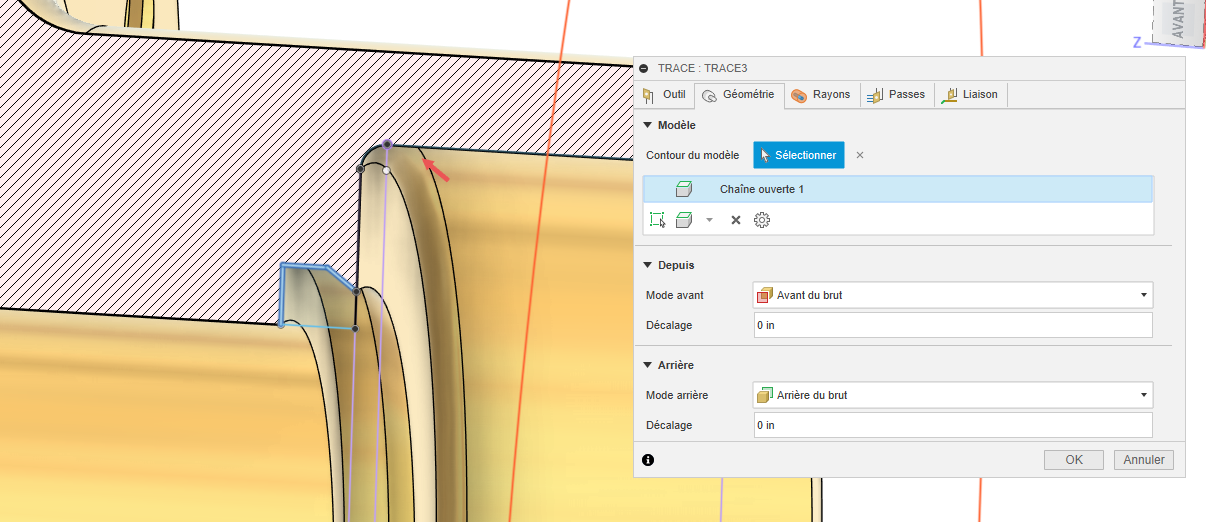This screenshot has width=1206, height=522.
Task: Open the Mode avant dropdown
Action: [952, 295]
